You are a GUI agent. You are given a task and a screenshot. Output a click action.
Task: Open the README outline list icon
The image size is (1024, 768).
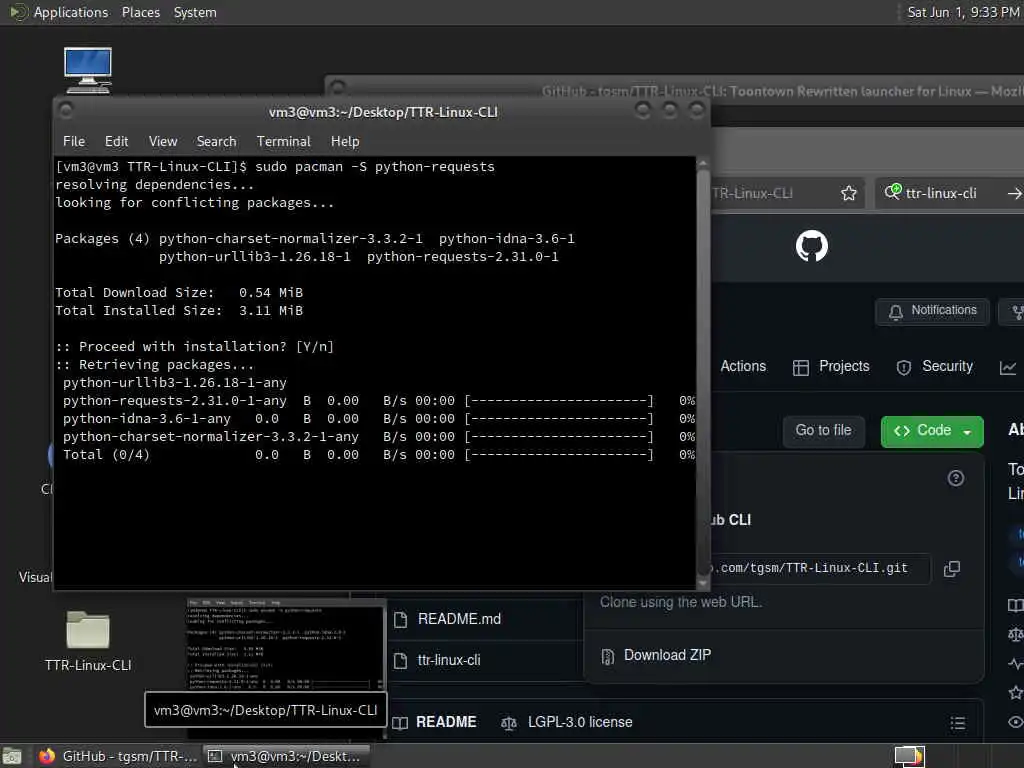coord(957,722)
